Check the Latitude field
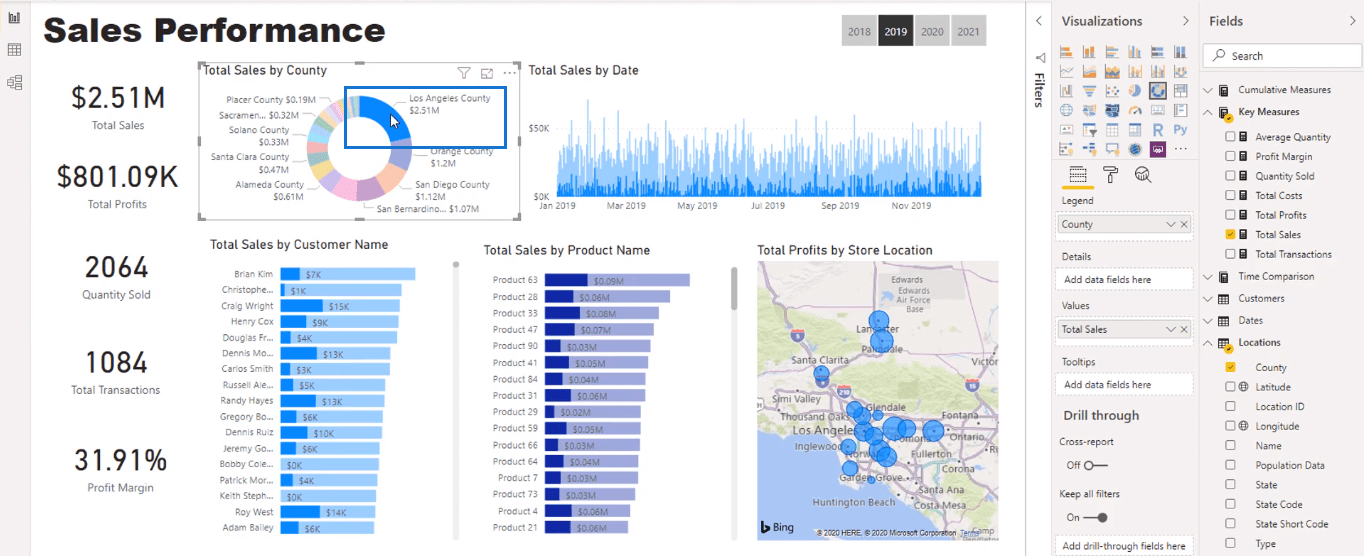 point(1231,387)
